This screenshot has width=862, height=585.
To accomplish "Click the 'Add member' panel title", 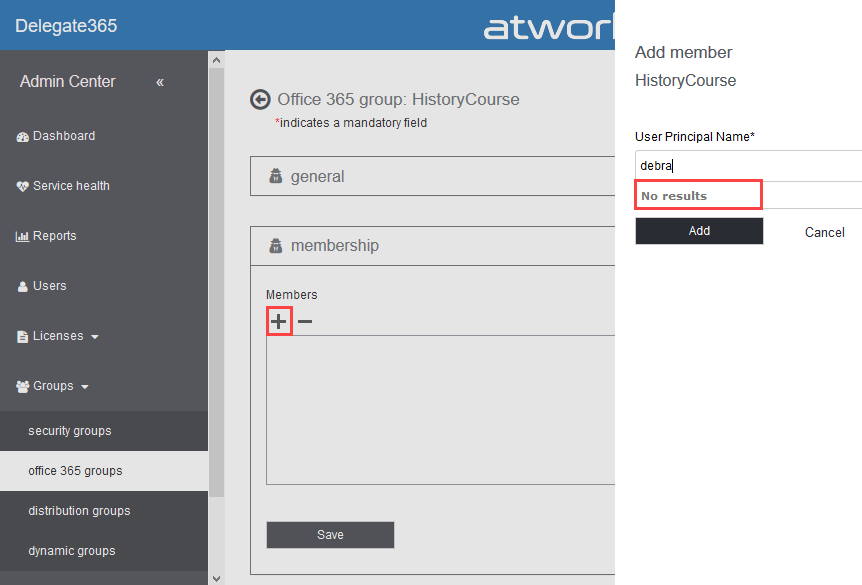I will (x=683, y=52).
